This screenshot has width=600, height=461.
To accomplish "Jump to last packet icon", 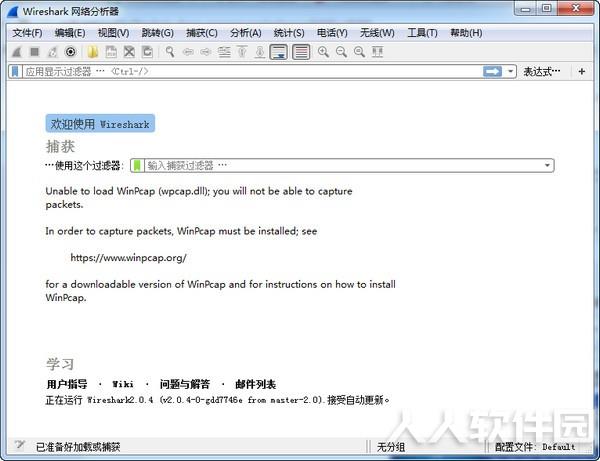I will pos(260,52).
